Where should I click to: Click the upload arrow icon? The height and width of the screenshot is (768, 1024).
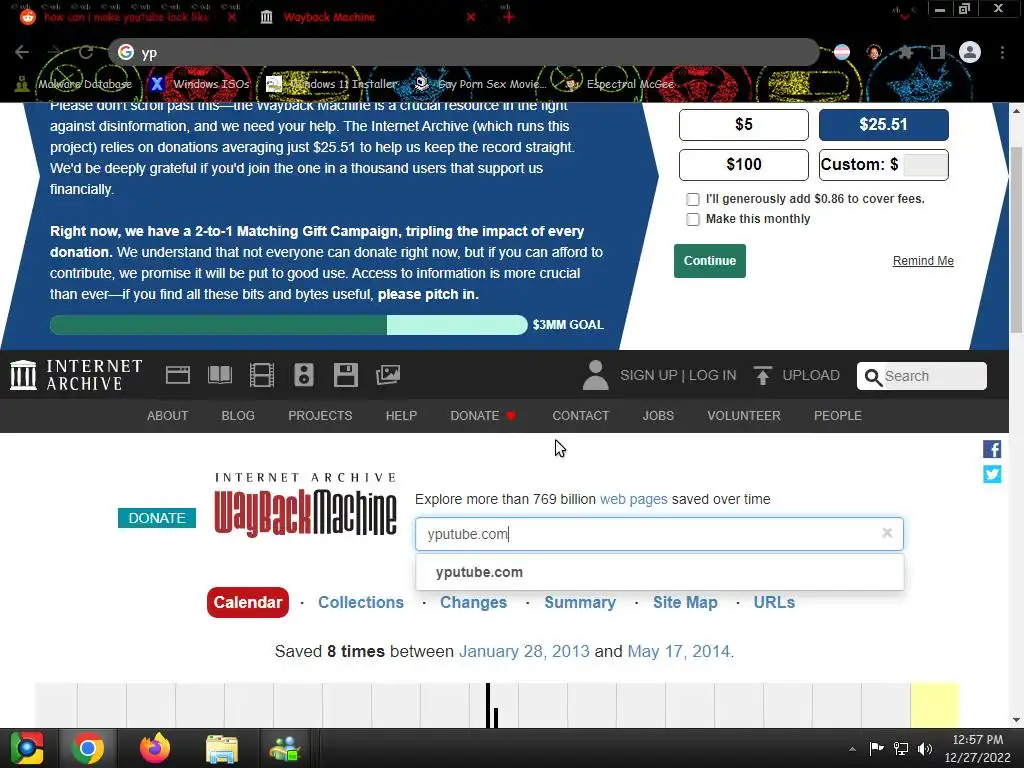(762, 375)
